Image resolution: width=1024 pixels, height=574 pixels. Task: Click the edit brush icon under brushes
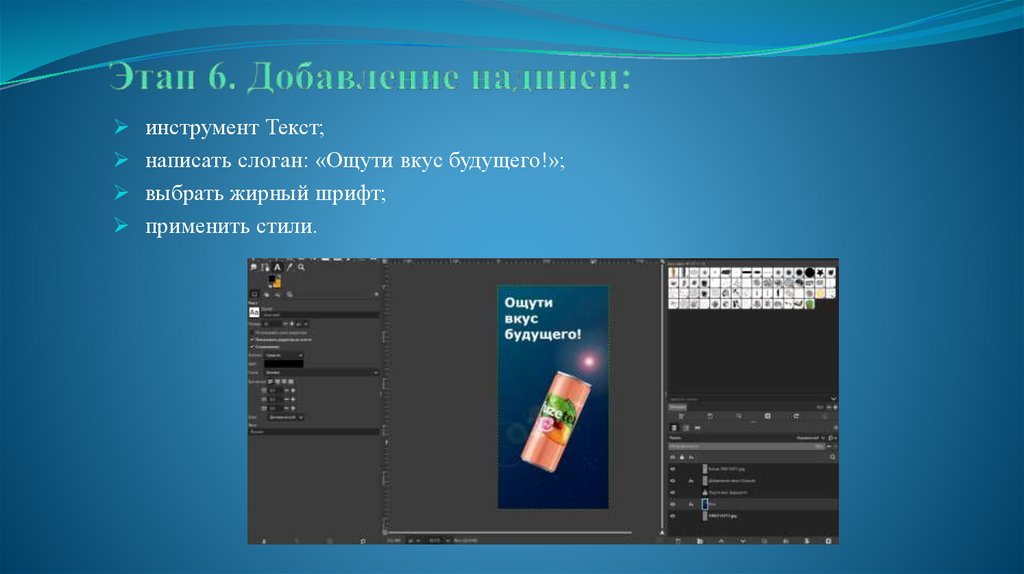tap(681, 416)
